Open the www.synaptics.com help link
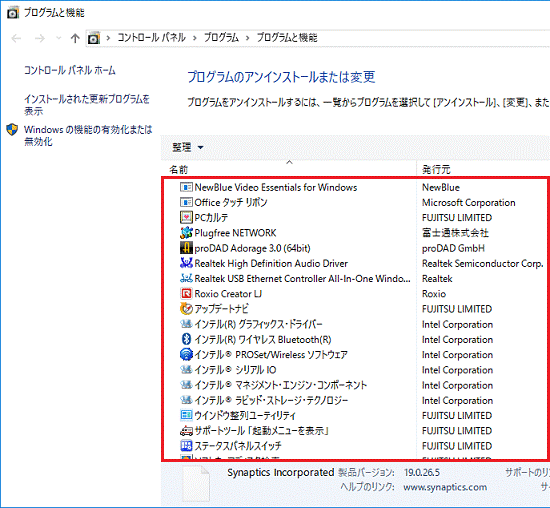The image size is (550, 508). tap(445, 487)
